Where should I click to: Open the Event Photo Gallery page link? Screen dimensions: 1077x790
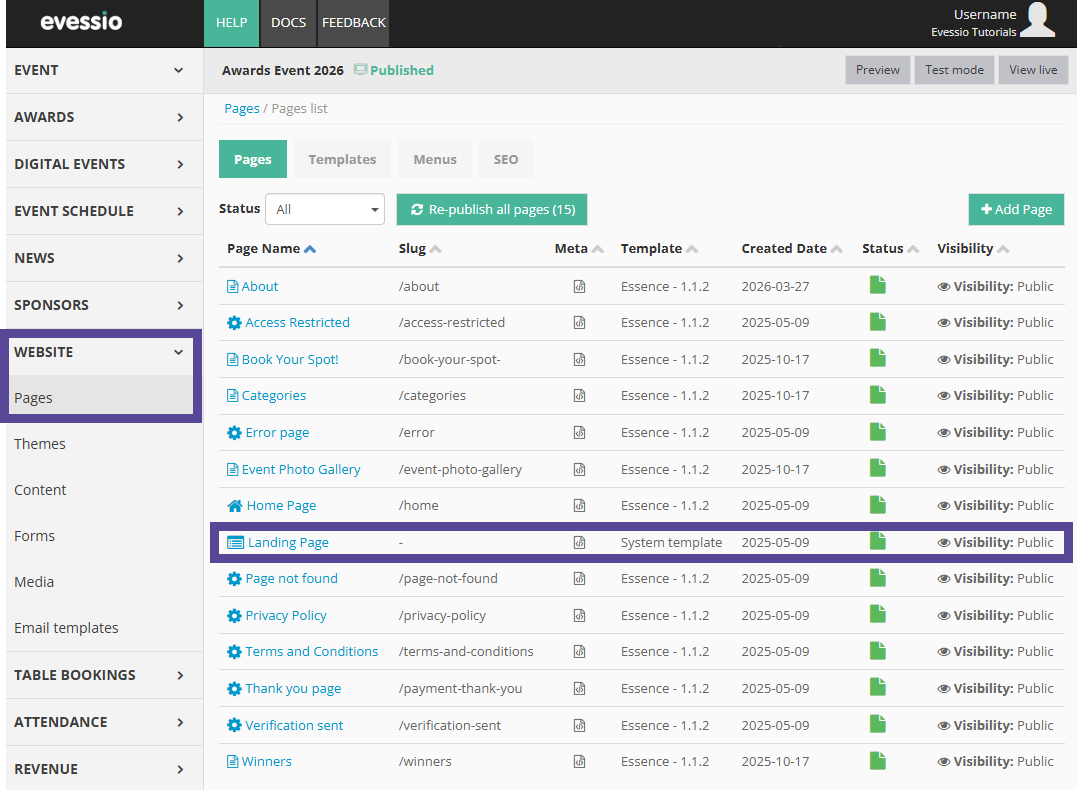tap(300, 469)
